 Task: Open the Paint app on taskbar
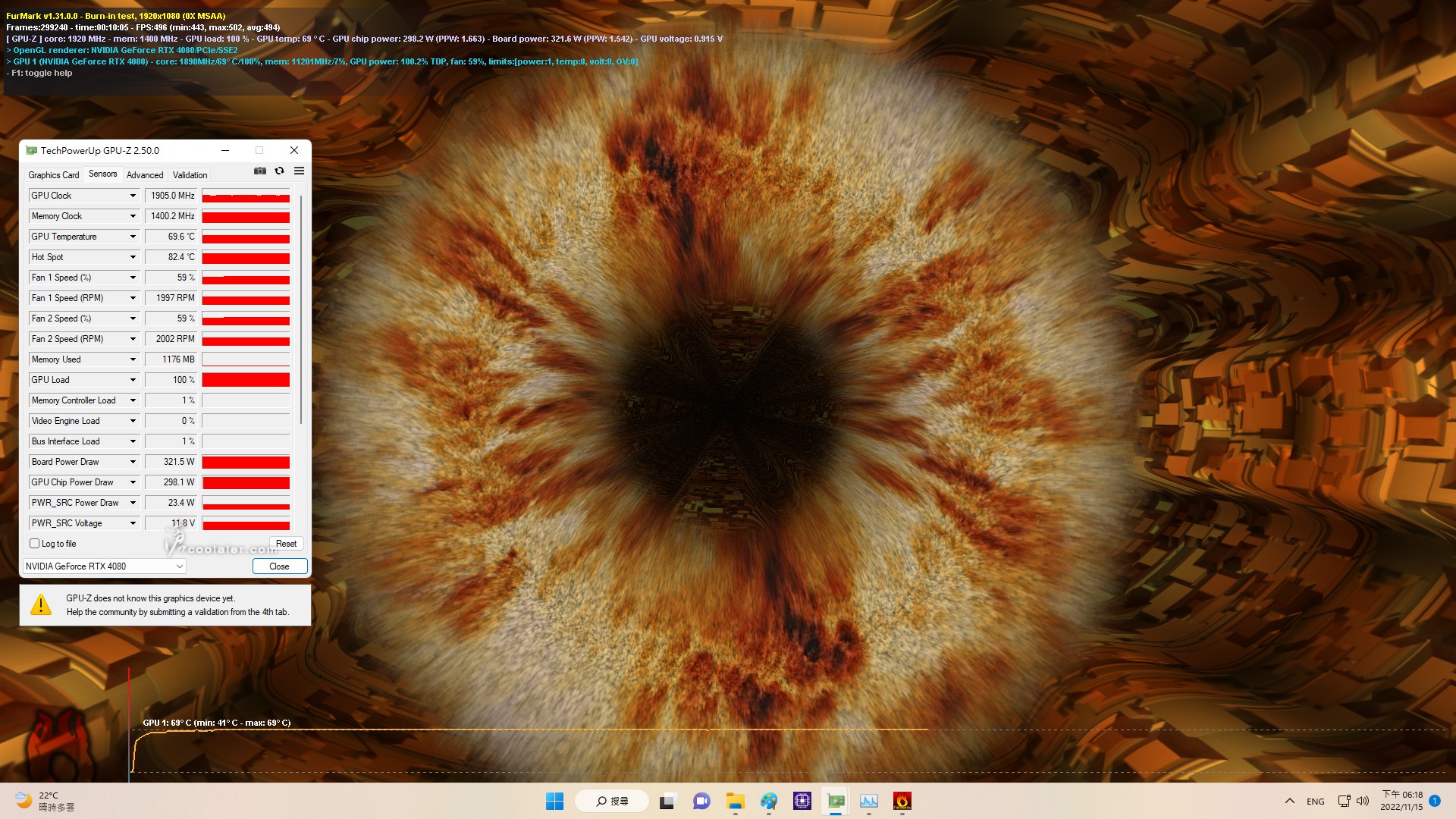pyautogui.click(x=768, y=801)
